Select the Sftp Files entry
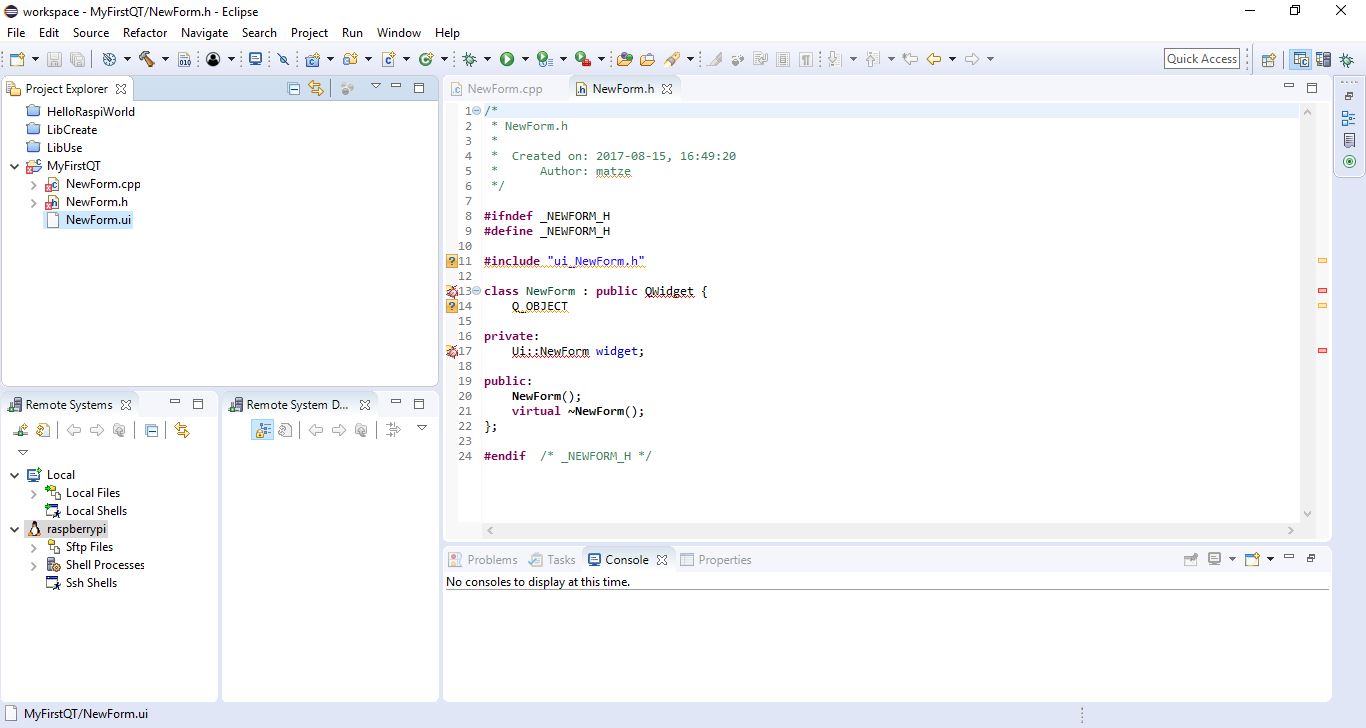This screenshot has width=1366, height=728. [89, 547]
